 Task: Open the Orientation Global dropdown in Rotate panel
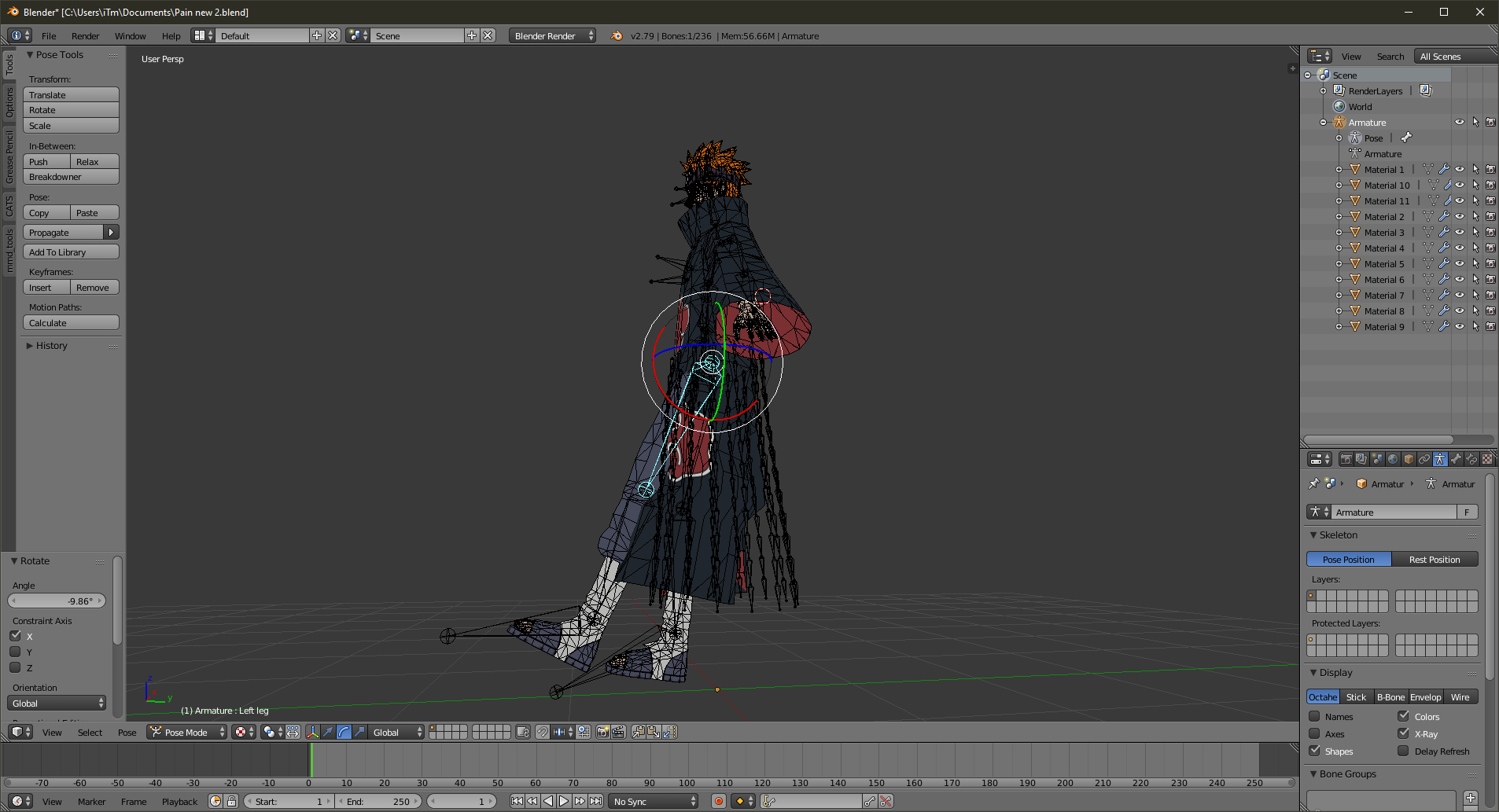pos(57,704)
